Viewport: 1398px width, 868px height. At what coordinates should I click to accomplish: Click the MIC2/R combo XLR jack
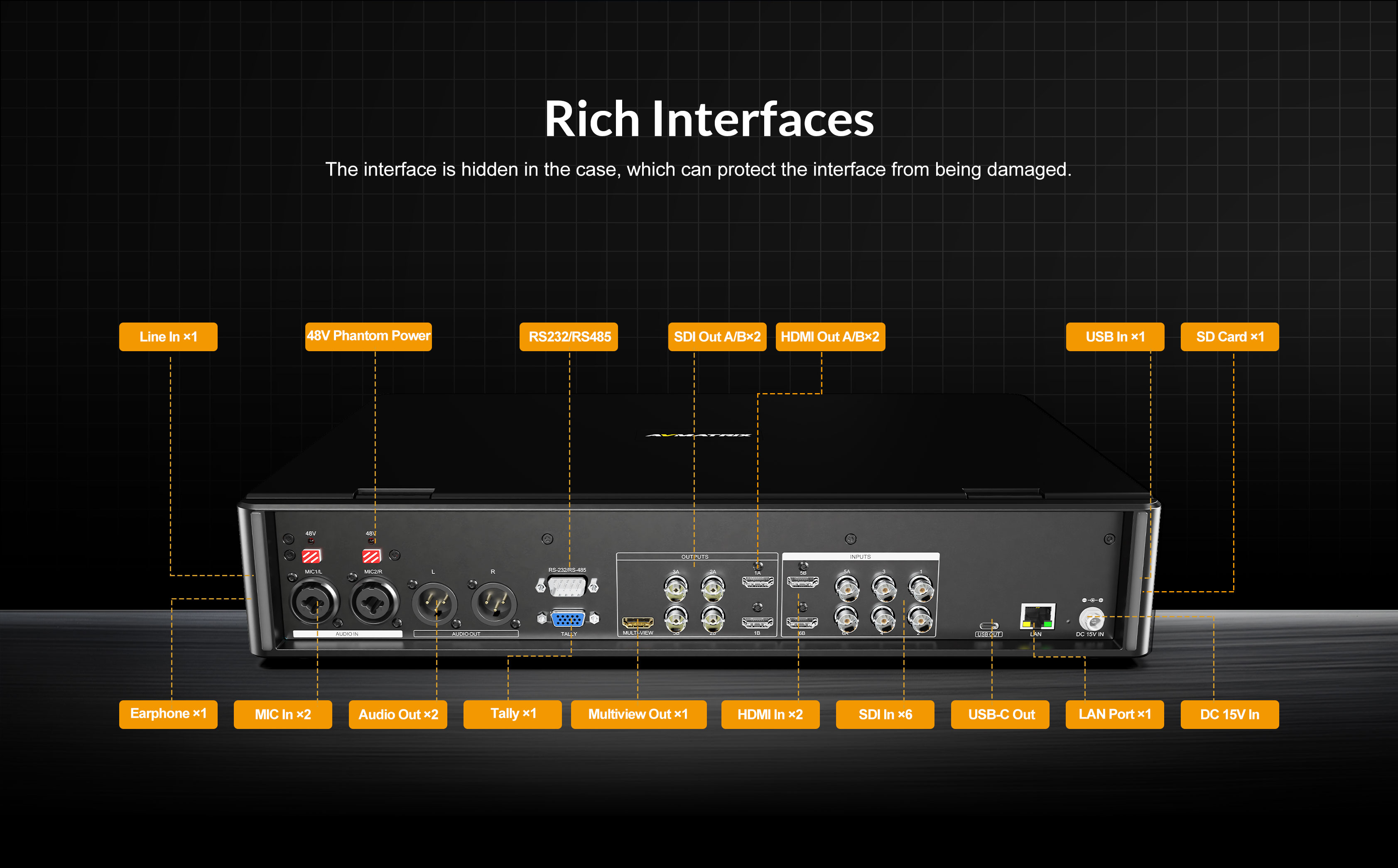point(374,603)
